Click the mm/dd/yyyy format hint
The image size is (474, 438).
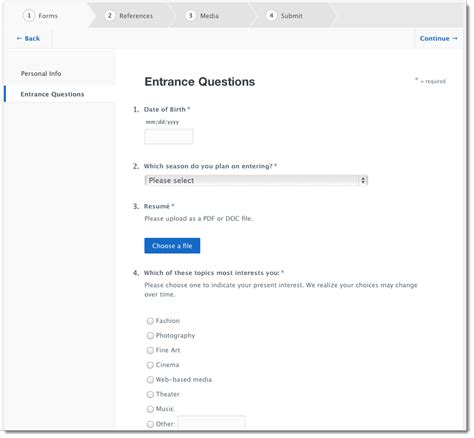162,122
